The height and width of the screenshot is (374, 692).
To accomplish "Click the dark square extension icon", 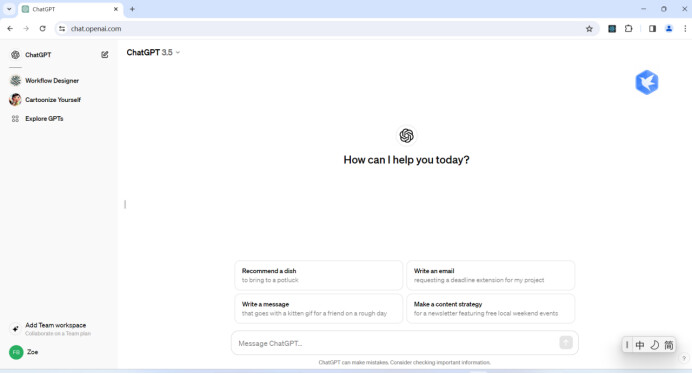I will pos(612,29).
